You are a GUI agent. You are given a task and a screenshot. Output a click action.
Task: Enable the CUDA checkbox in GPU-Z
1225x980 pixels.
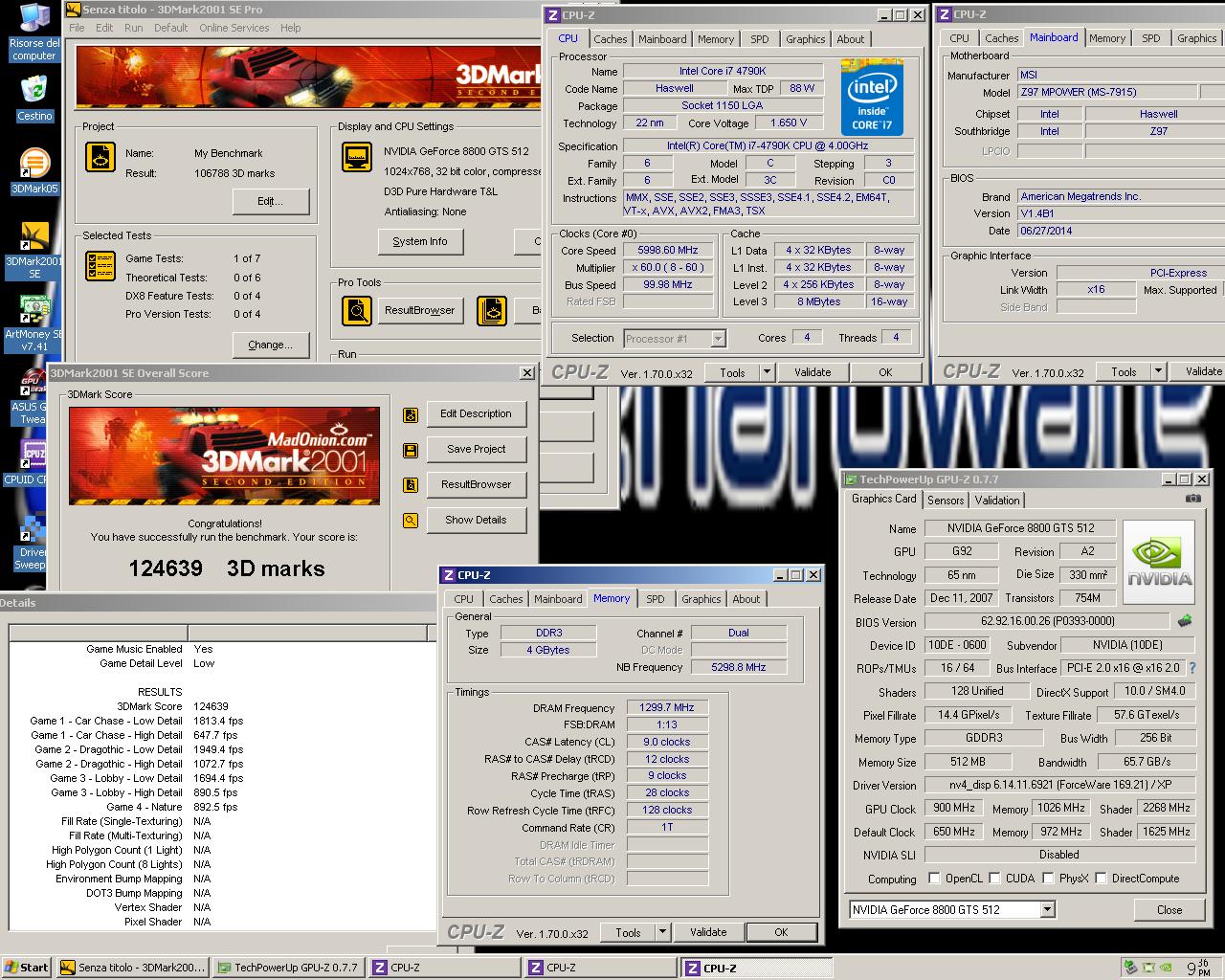click(x=995, y=879)
